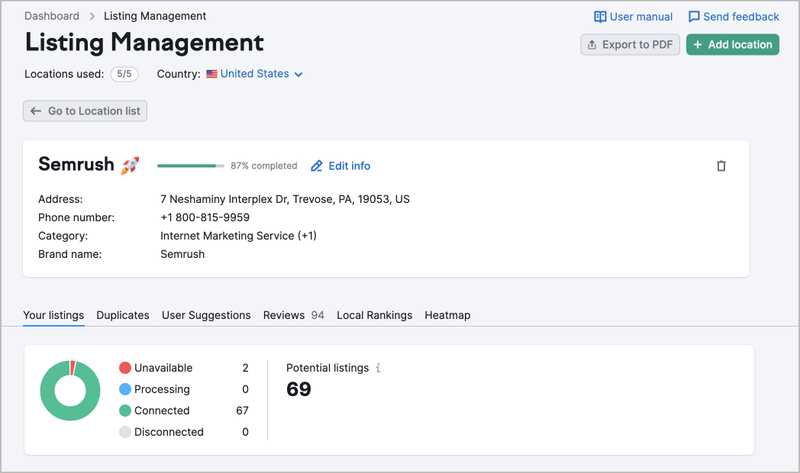This screenshot has width=800, height=473.
Task: Open the Edit info link
Action: point(349,166)
